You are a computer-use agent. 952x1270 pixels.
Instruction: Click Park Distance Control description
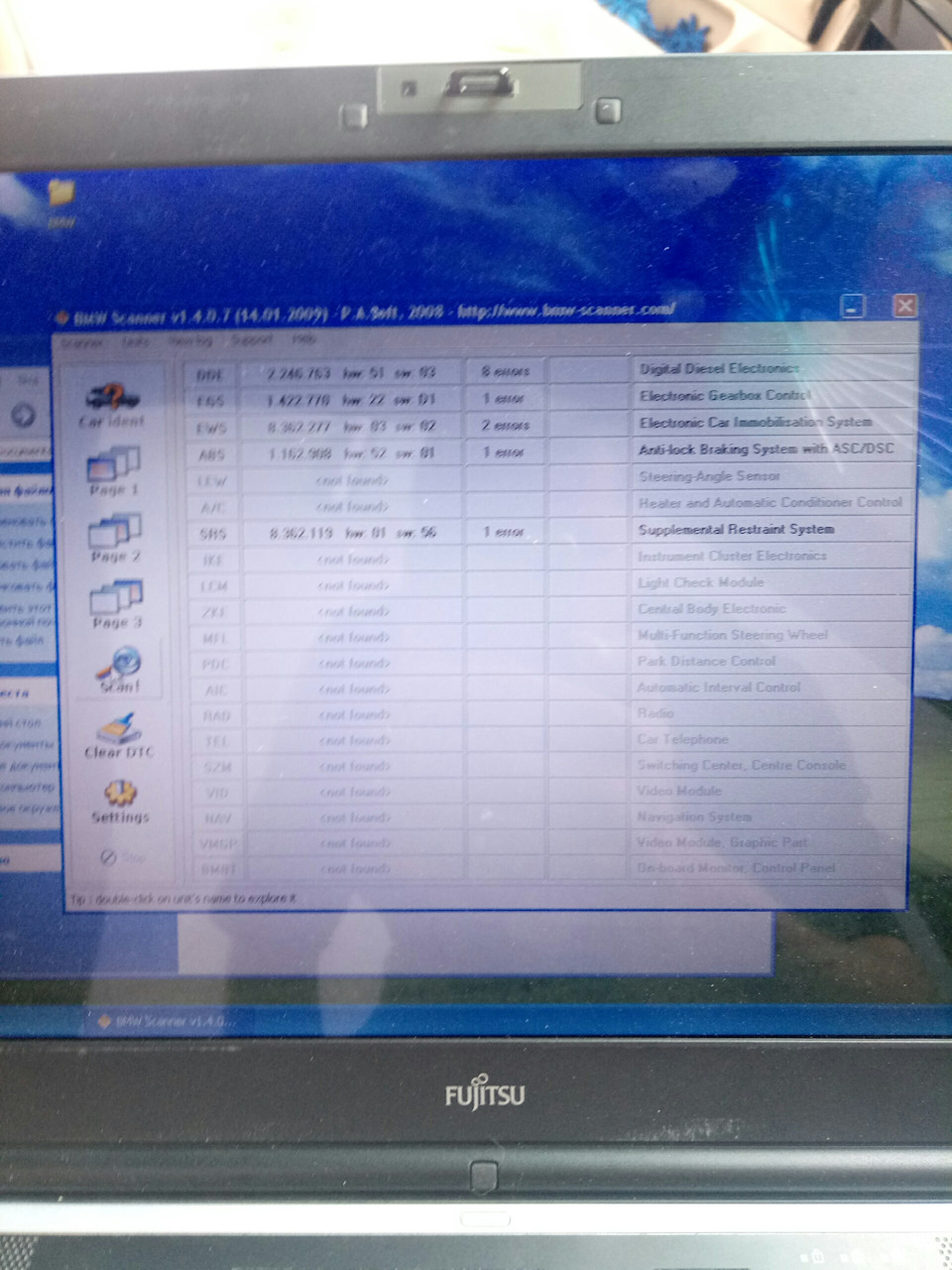[706, 661]
